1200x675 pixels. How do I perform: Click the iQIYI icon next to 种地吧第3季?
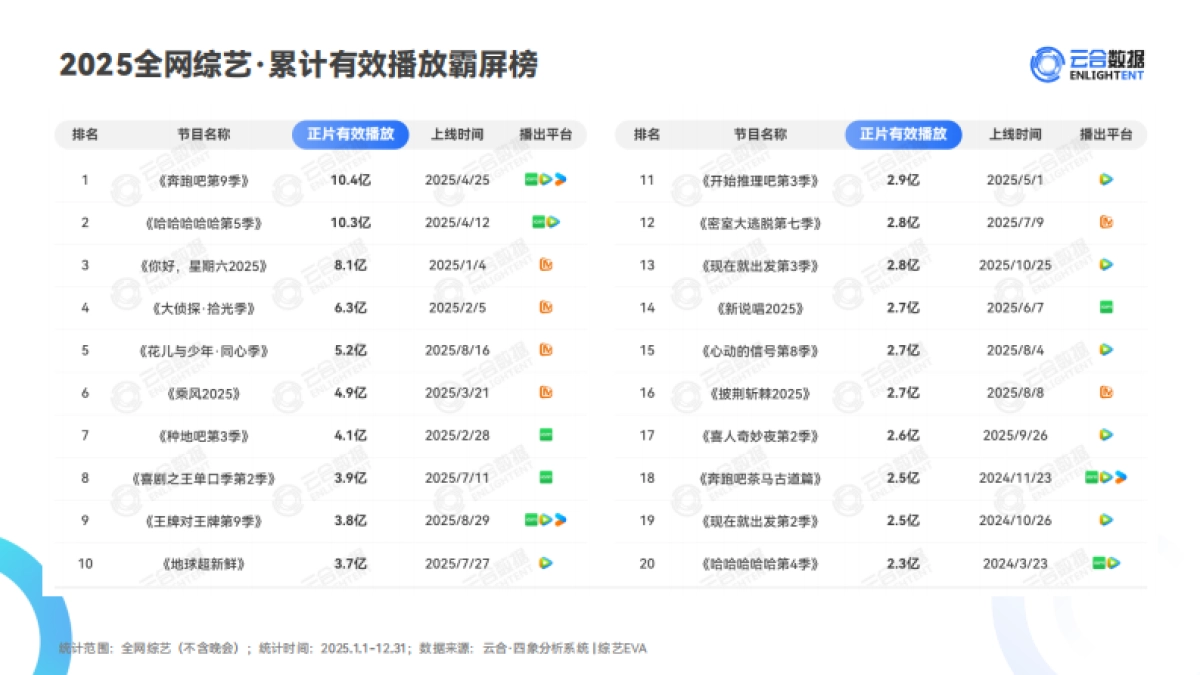[545, 436]
